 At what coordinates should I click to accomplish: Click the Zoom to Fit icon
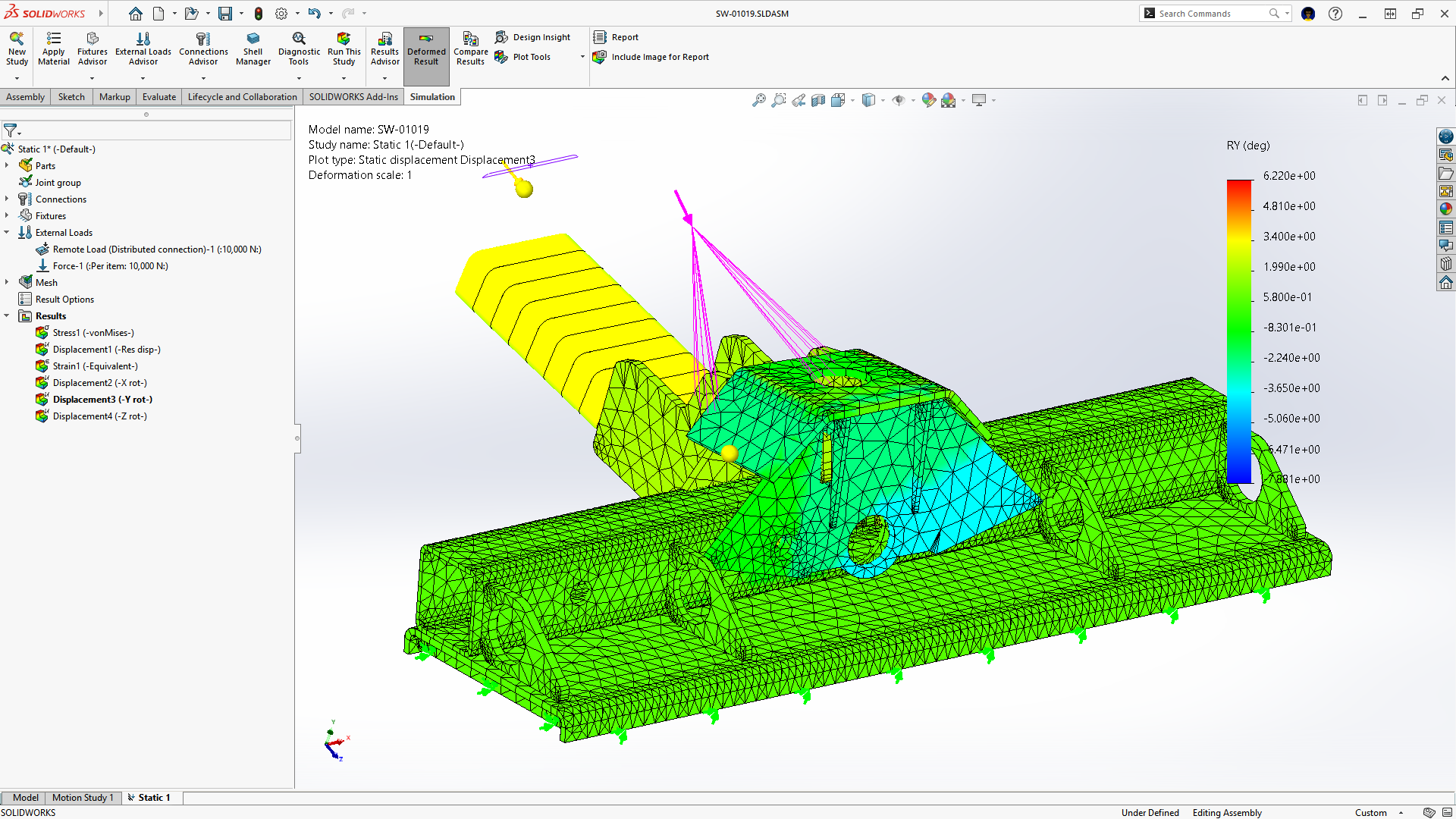[758, 100]
